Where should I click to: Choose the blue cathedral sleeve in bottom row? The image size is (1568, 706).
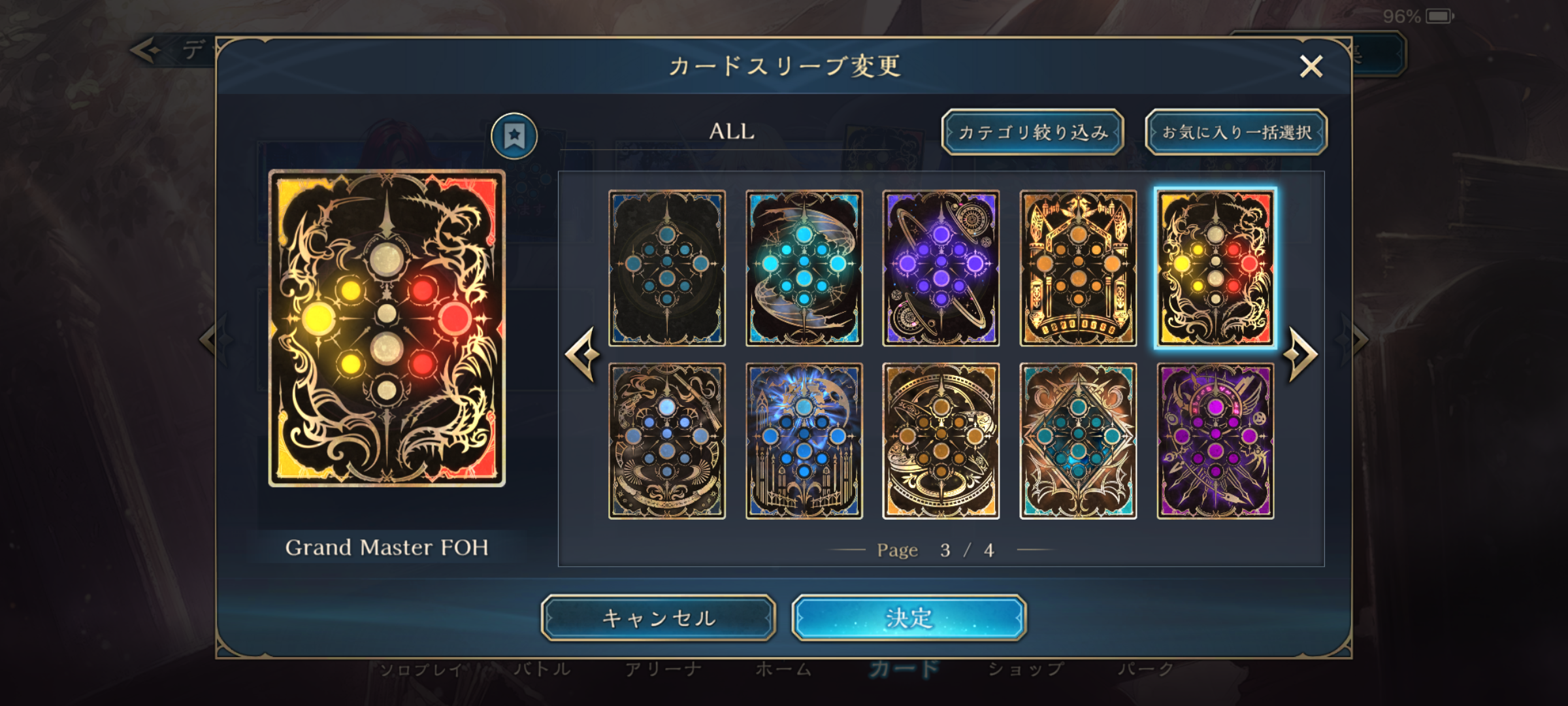pos(804,441)
